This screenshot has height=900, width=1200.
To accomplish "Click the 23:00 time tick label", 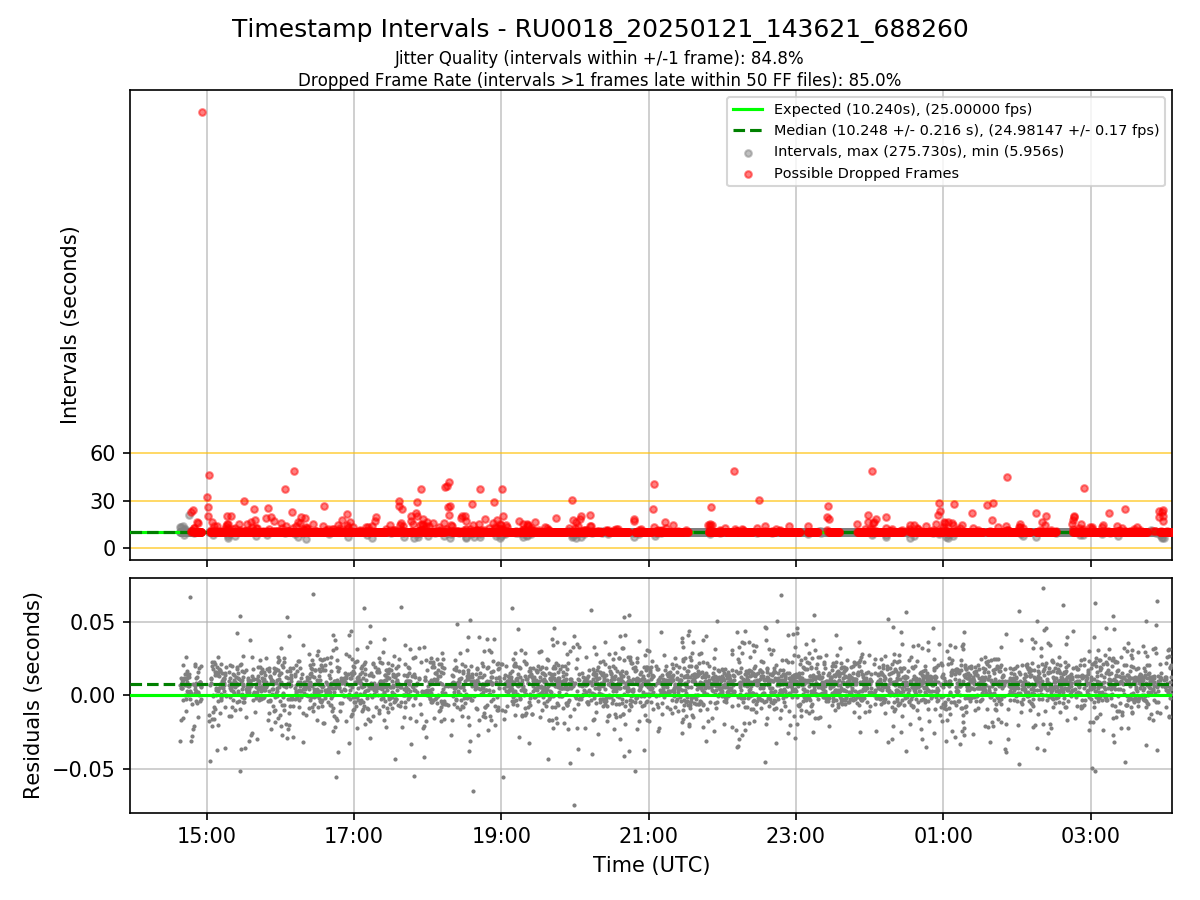I will click(x=796, y=834).
